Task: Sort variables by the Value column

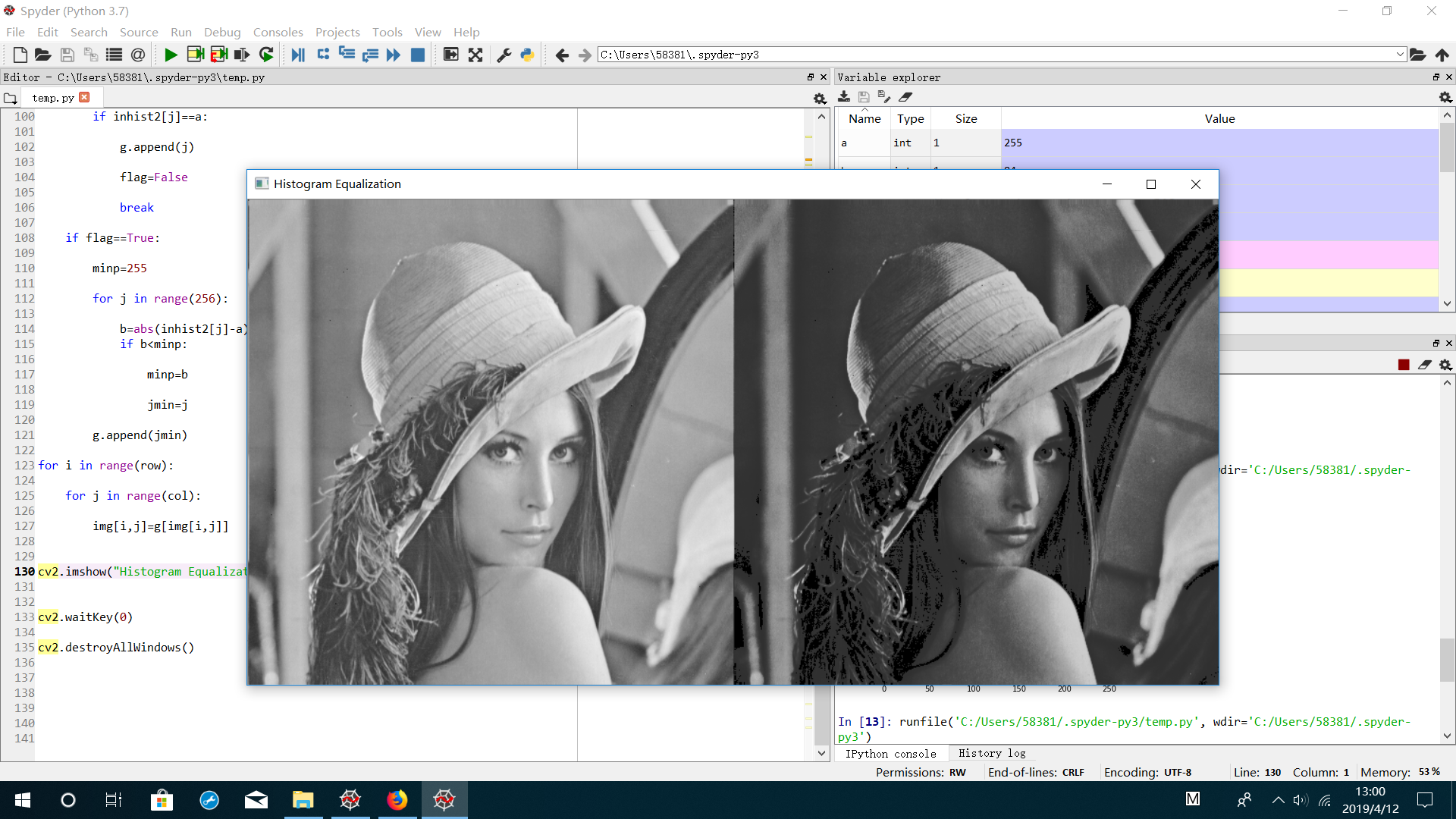Action: [1219, 118]
